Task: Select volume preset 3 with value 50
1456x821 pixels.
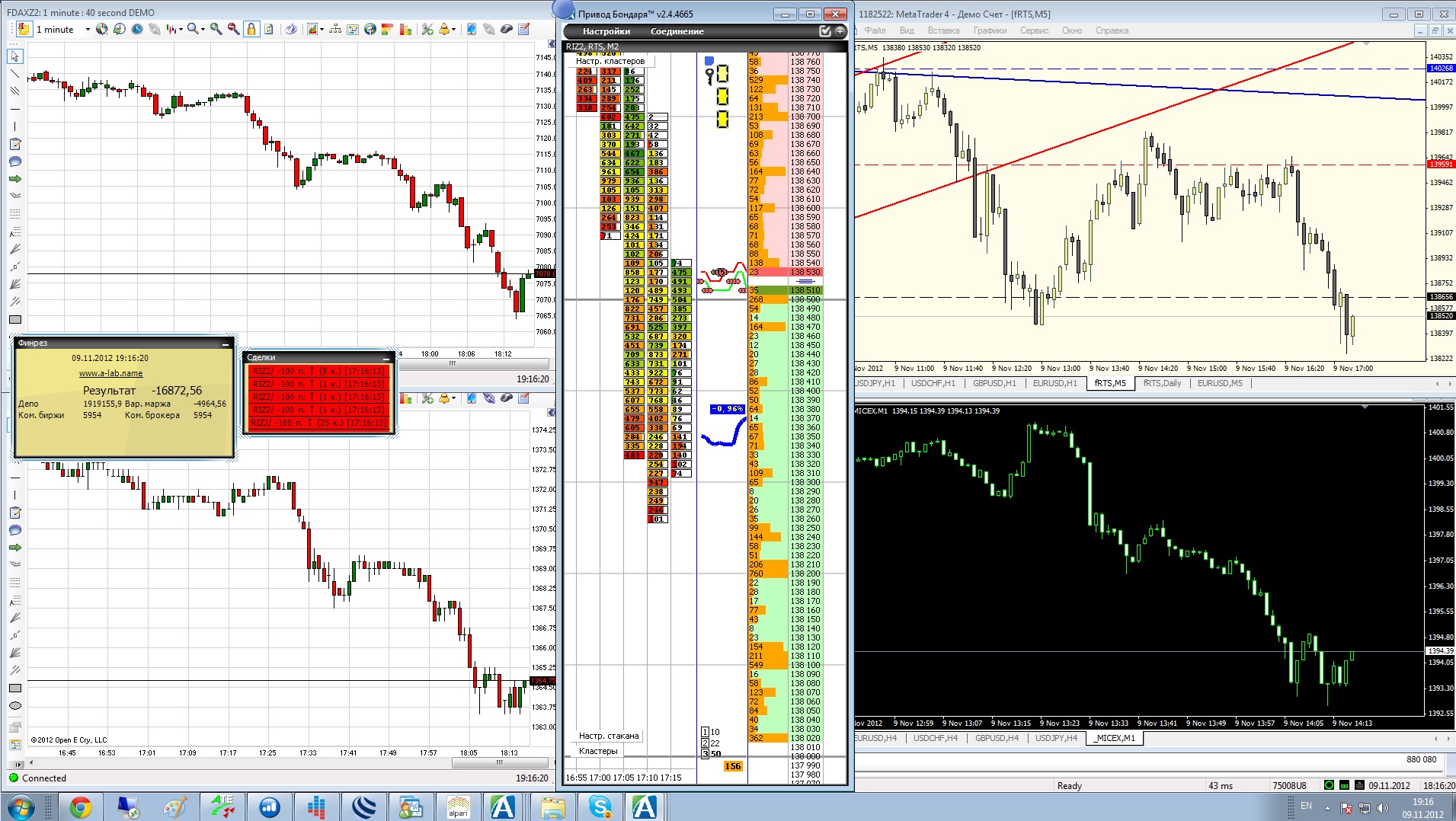Action: pyautogui.click(x=711, y=754)
